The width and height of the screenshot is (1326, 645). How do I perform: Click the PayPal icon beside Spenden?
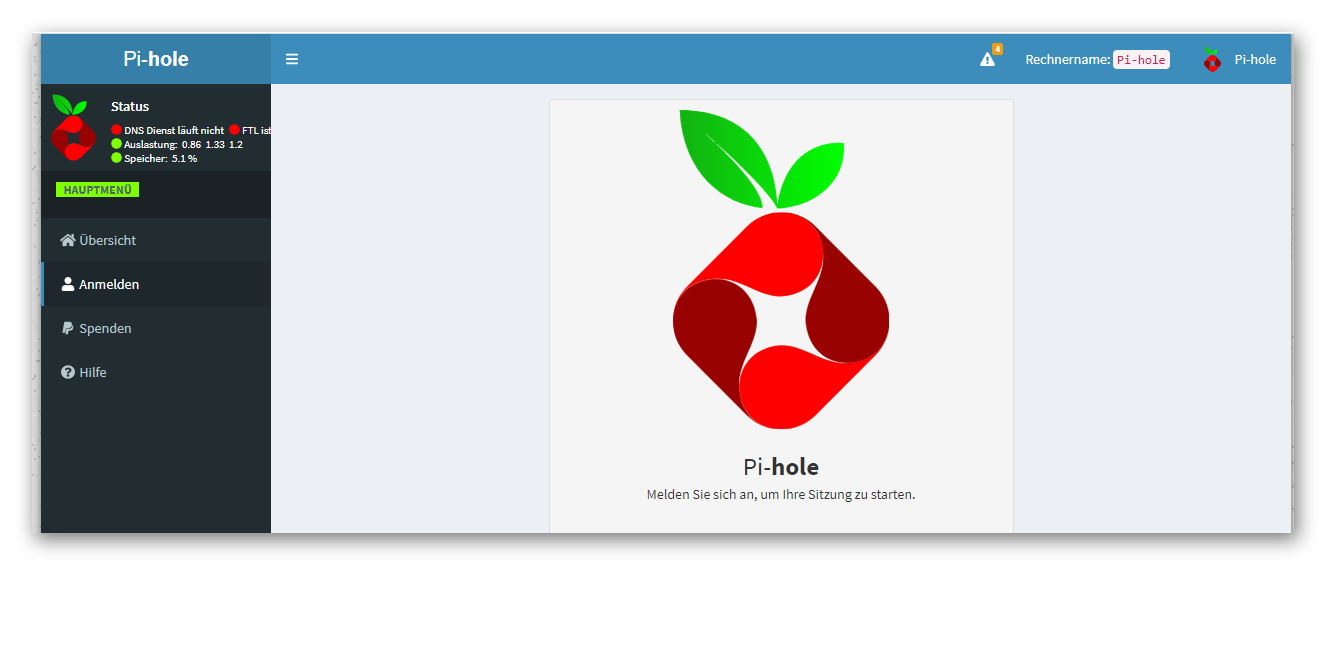68,328
